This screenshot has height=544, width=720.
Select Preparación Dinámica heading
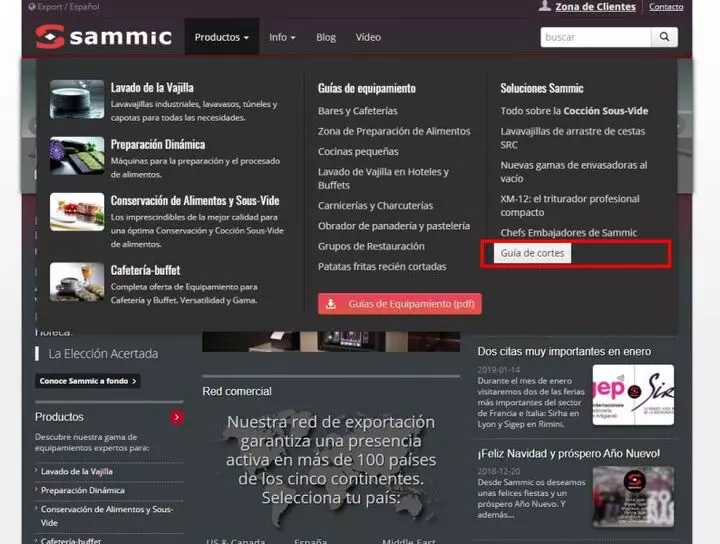158,144
